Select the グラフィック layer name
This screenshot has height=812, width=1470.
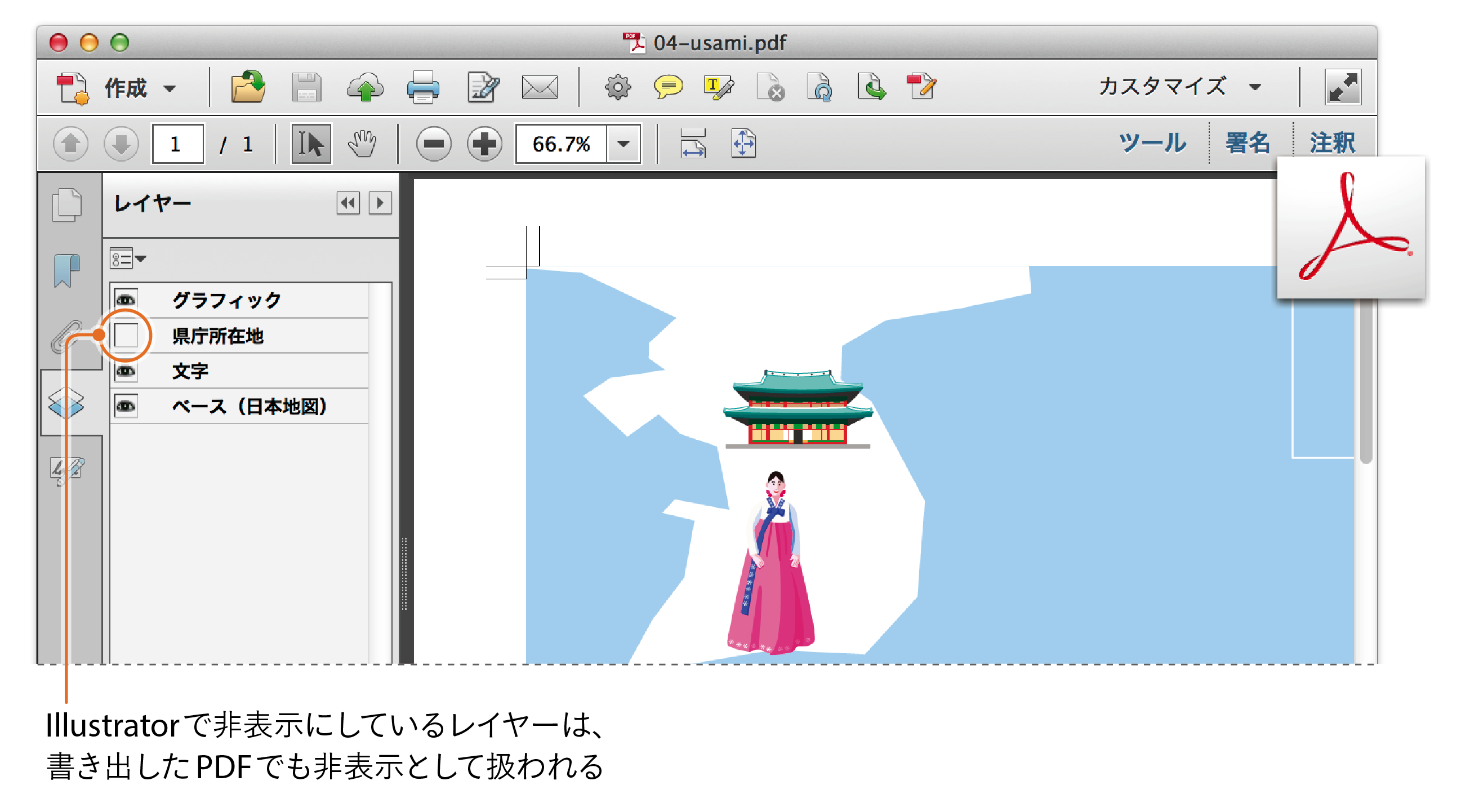[x=226, y=300]
